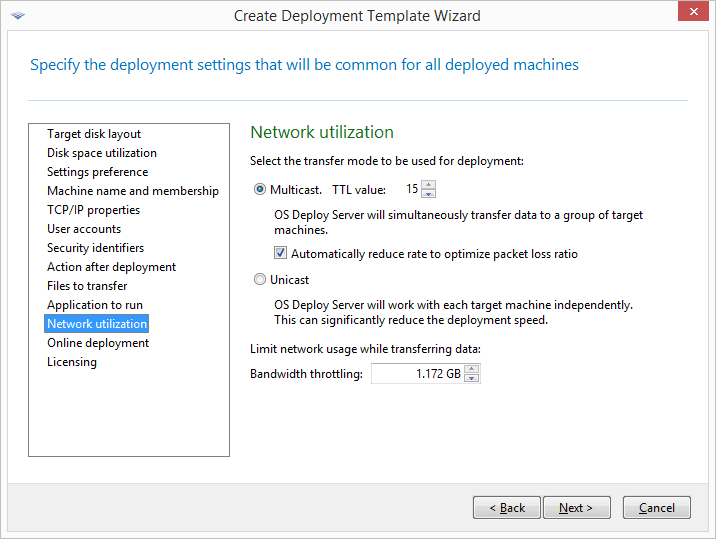Cancel the deployment template wizard
The image size is (716, 539).
pyautogui.click(x=657, y=508)
